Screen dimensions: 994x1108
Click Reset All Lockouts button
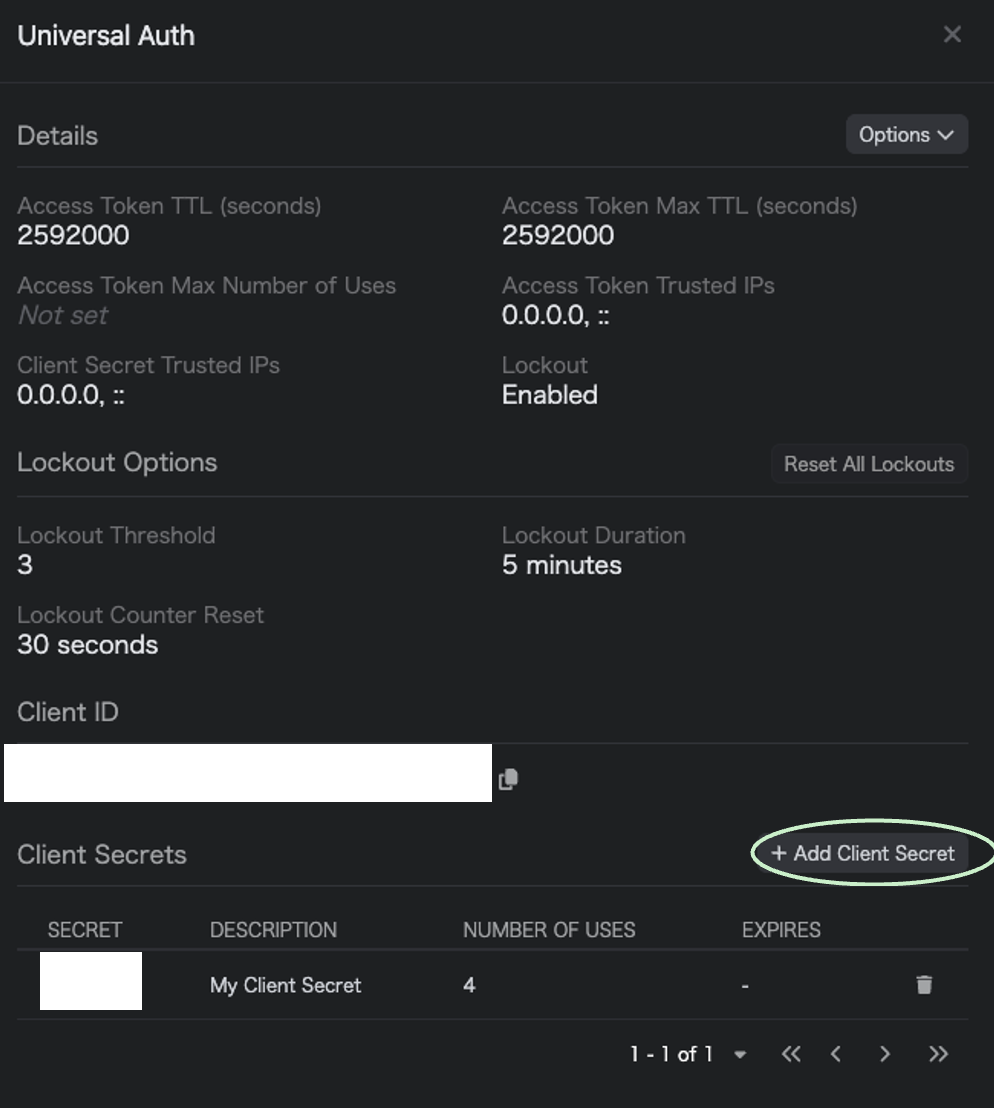point(869,464)
